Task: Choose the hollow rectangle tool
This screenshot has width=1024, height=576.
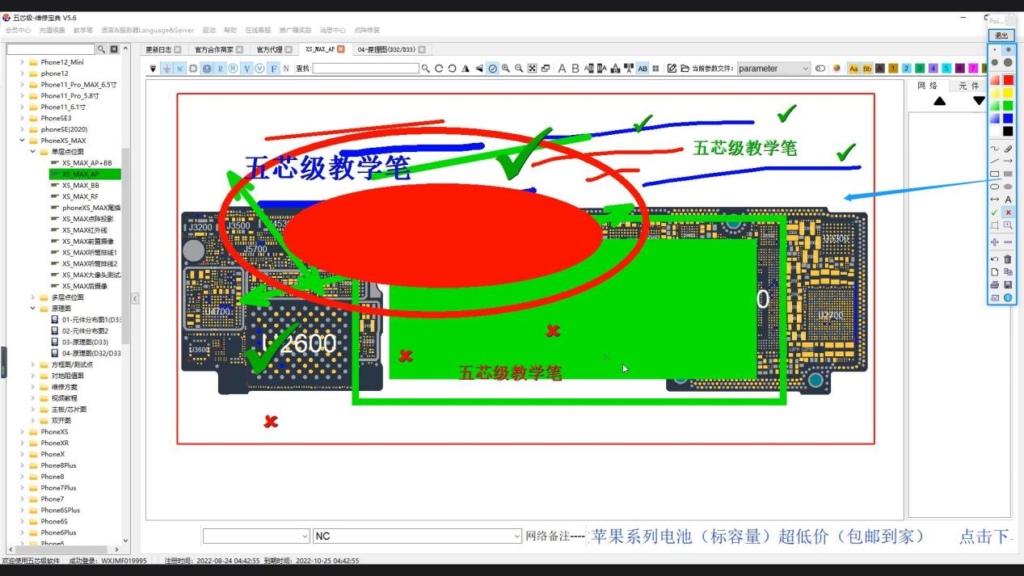Action: click(994, 174)
